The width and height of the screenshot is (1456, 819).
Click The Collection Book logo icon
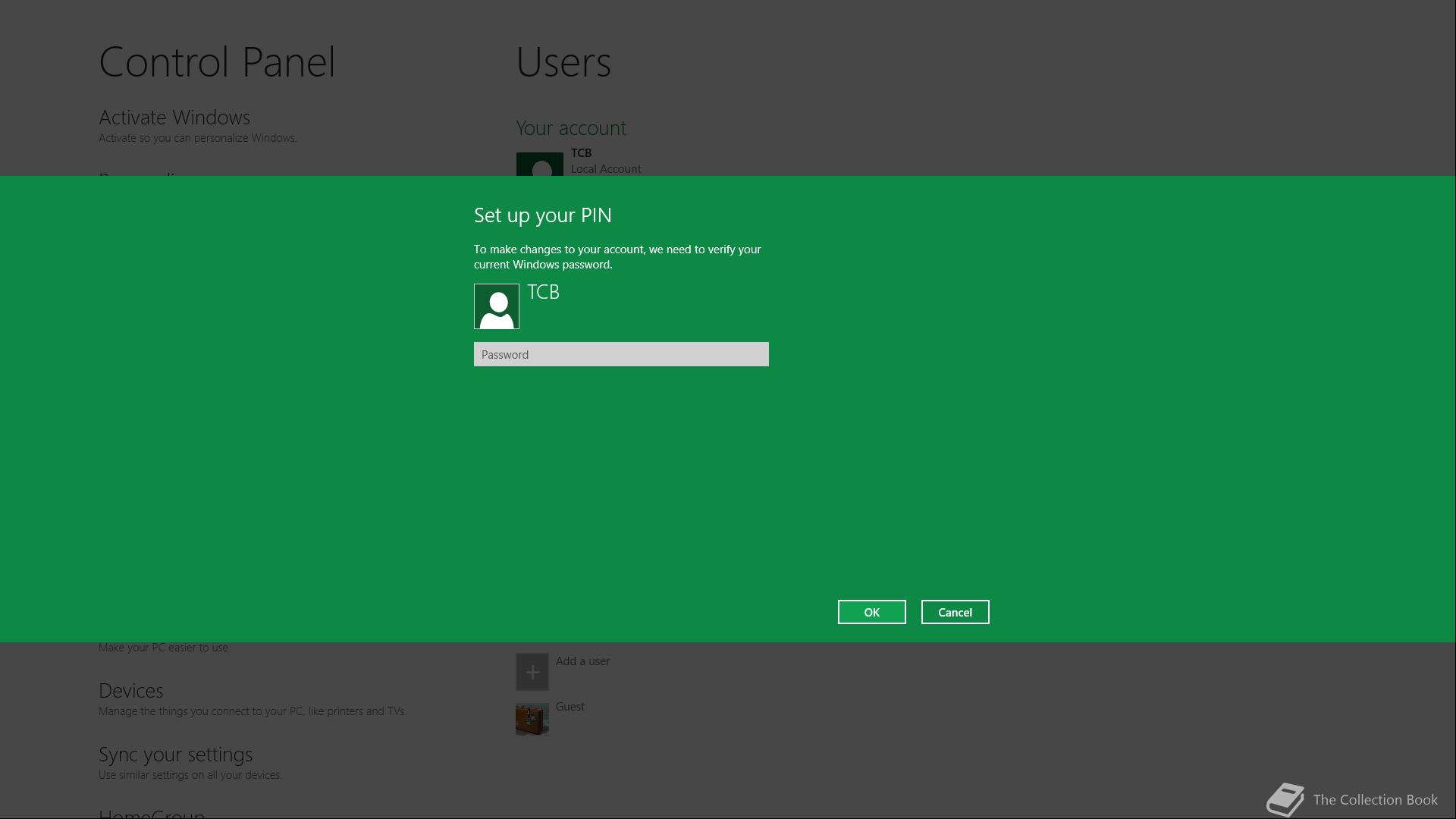pyautogui.click(x=1285, y=799)
